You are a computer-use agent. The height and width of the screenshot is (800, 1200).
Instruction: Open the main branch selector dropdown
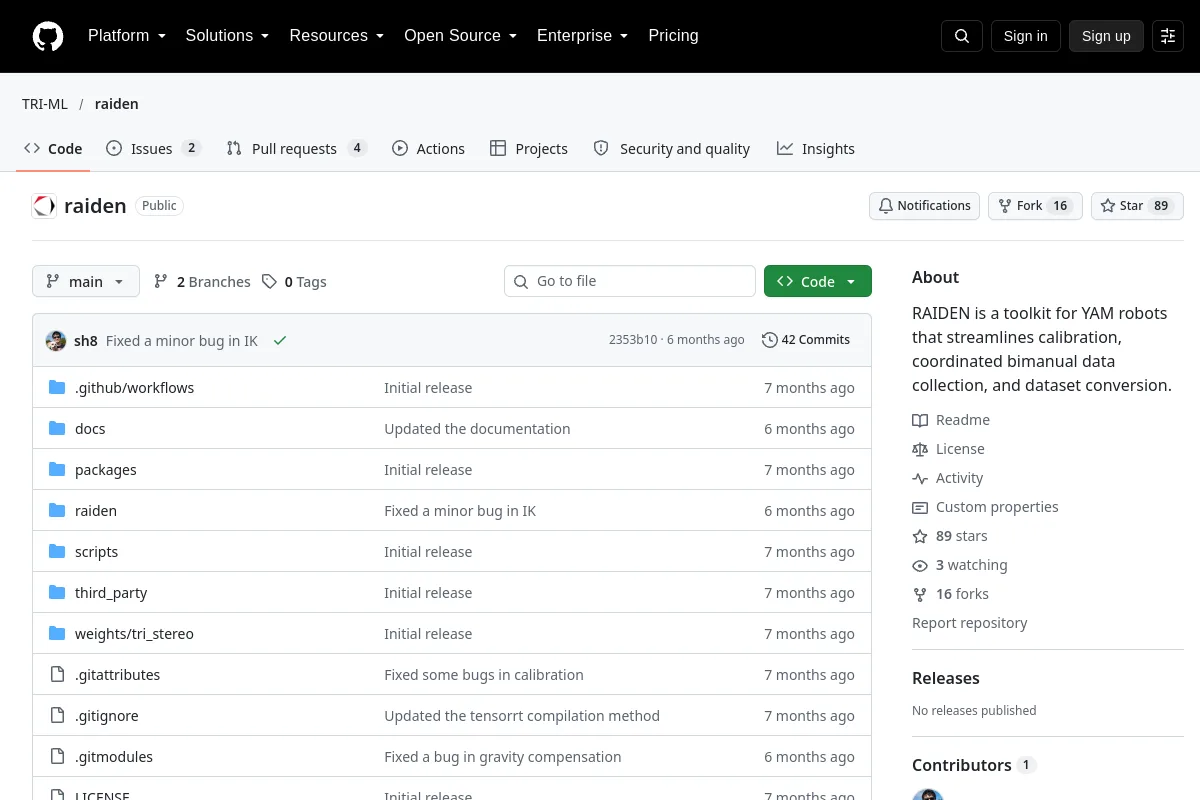[x=86, y=281]
